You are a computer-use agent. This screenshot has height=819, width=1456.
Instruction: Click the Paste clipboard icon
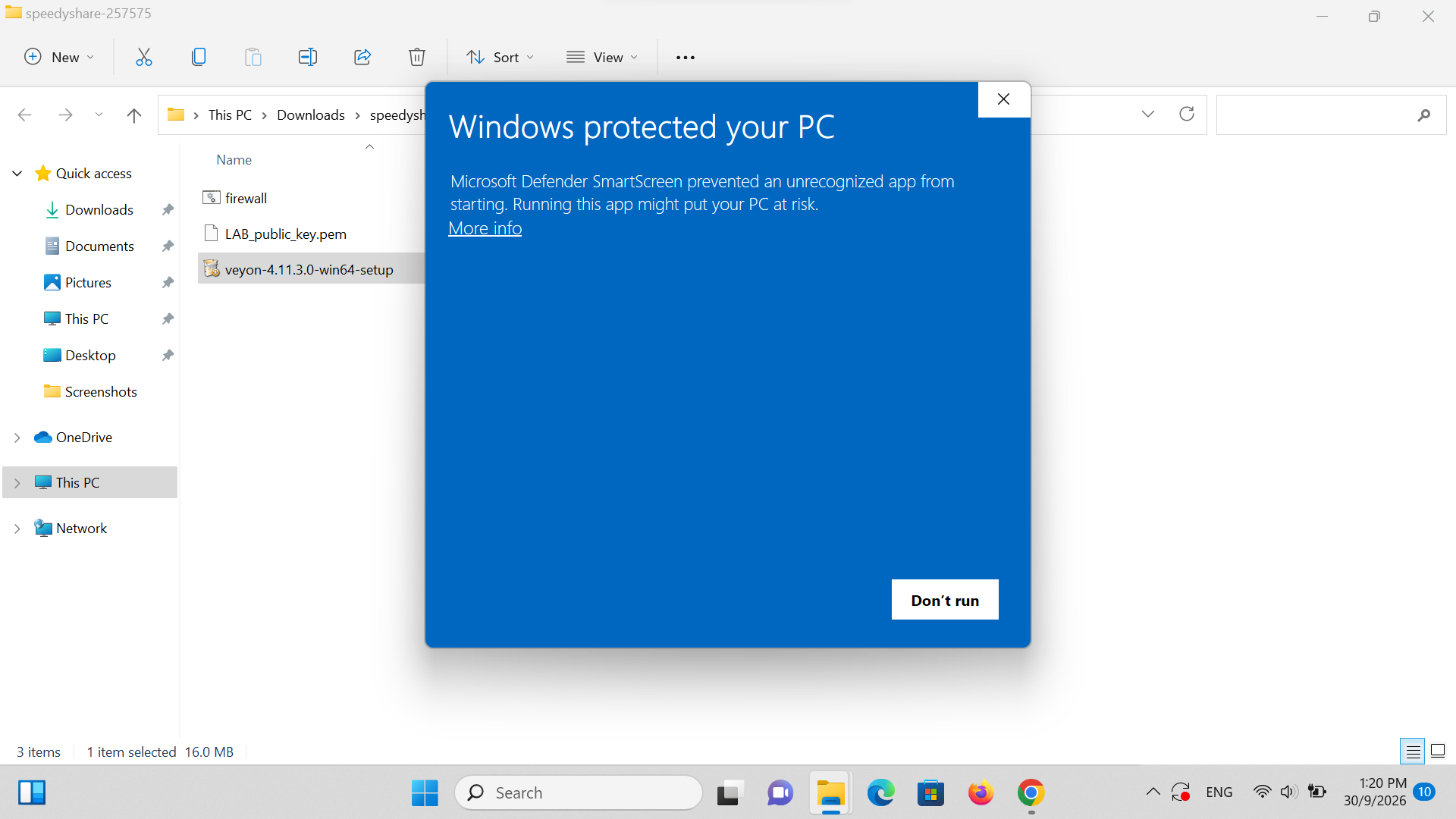pos(253,57)
